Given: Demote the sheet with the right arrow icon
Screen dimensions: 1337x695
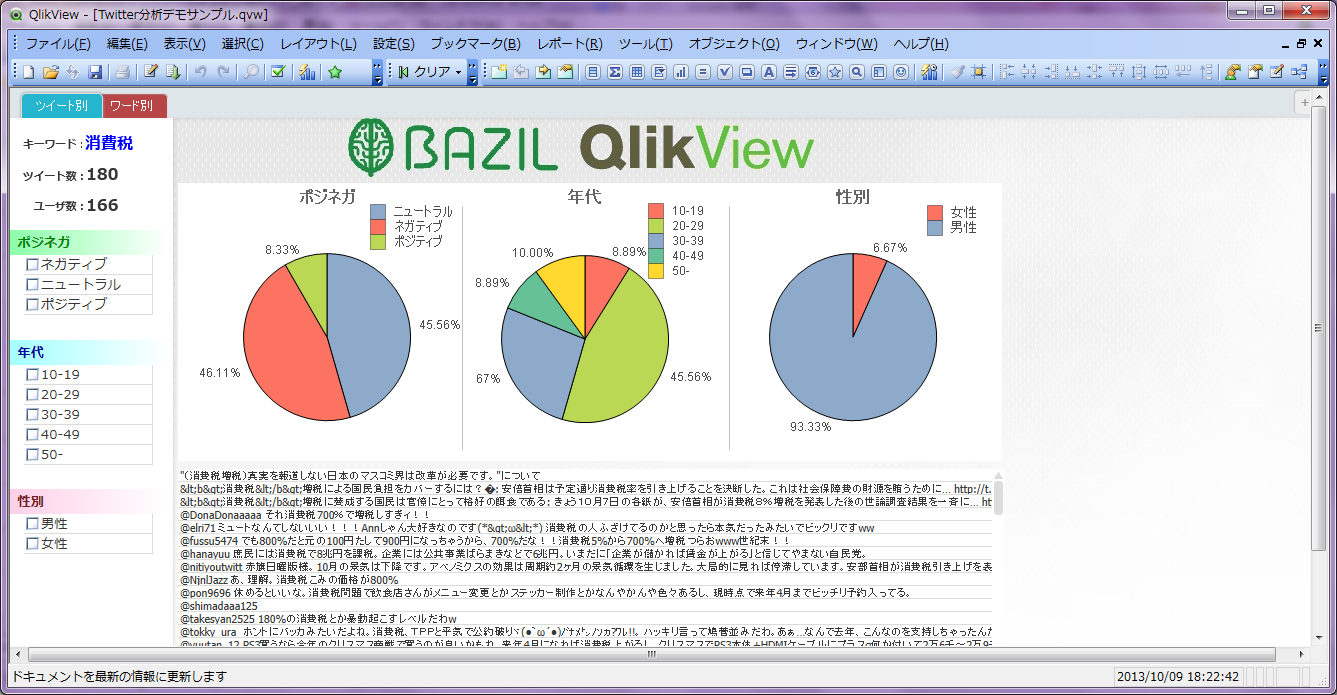Looking at the screenshot, I should pos(543,72).
